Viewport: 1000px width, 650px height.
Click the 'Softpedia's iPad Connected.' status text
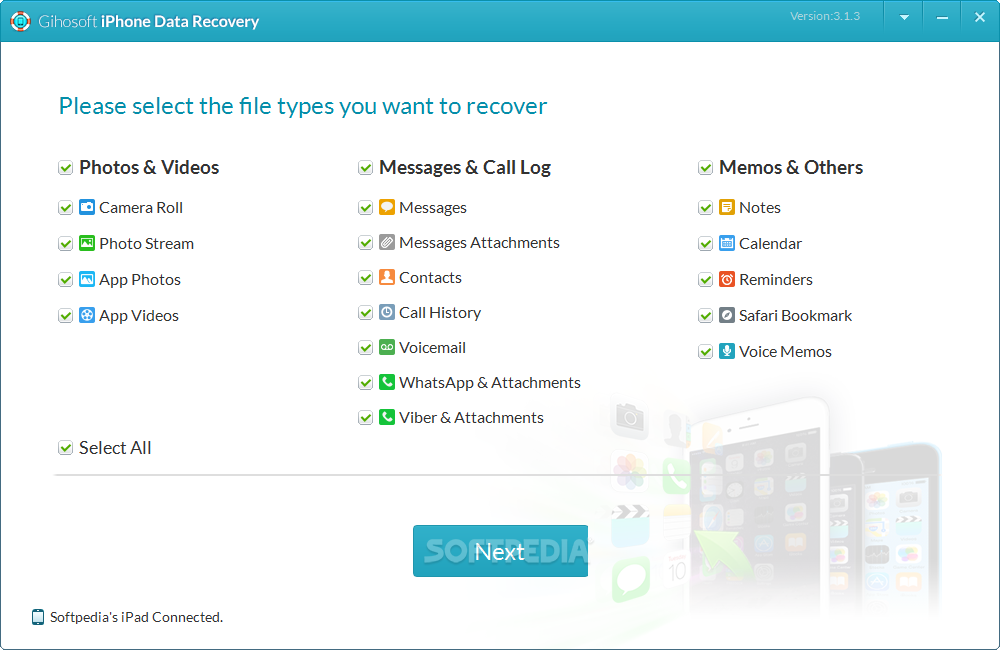[x=136, y=617]
